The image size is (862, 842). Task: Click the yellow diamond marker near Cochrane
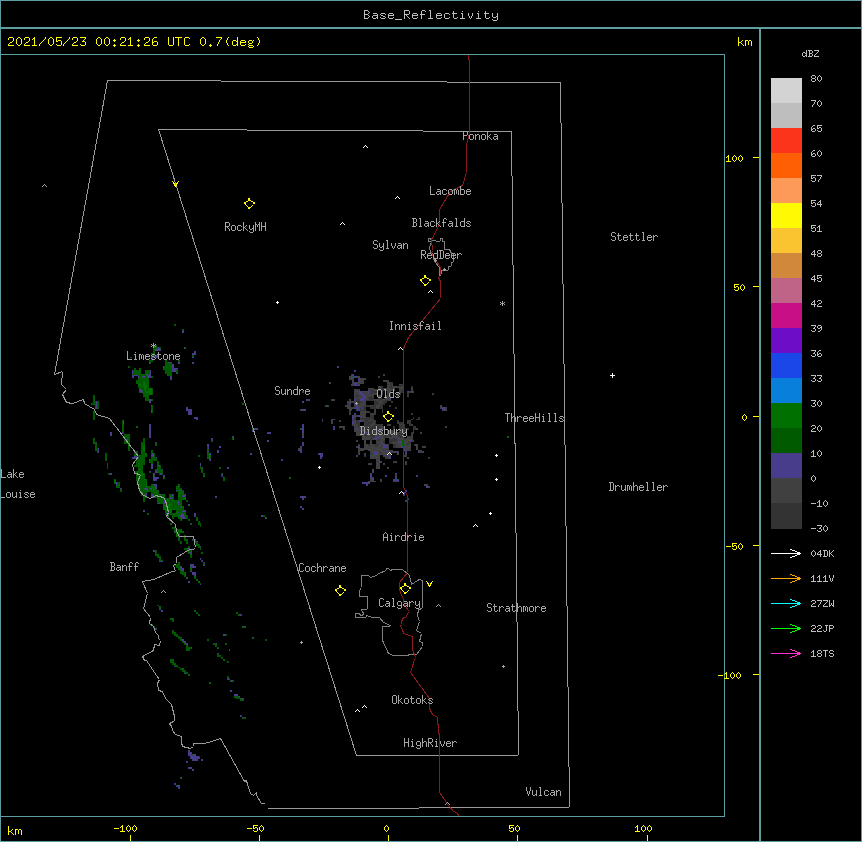click(340, 590)
